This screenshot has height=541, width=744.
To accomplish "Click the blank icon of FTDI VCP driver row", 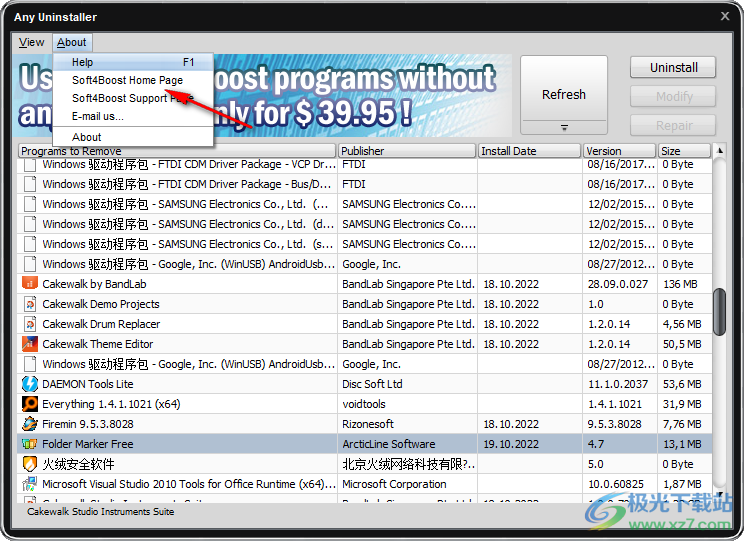I will 29,165.
